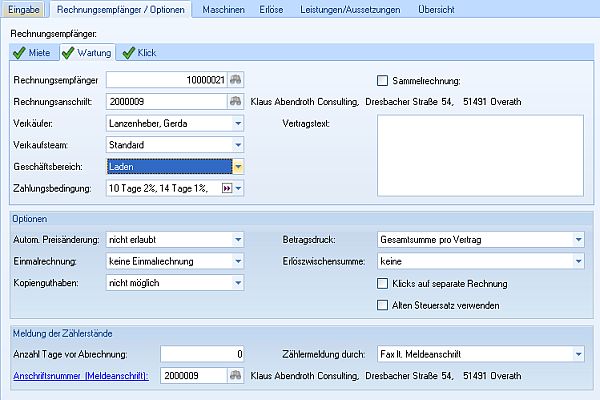Enable the Sammelrechnung checkbox
This screenshot has height=400, width=600.
point(382,80)
